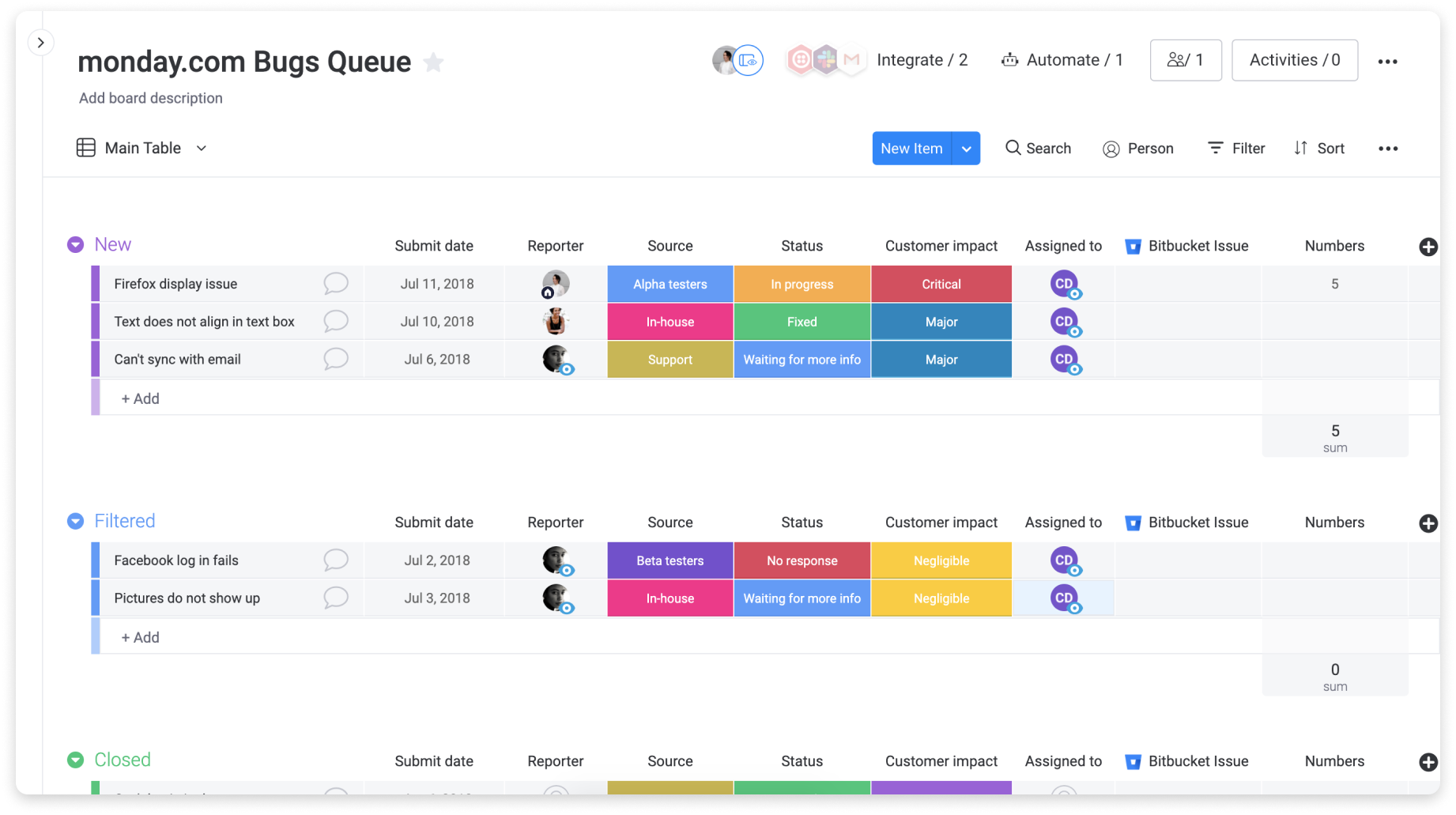This screenshot has width=1456, height=815.
Task: Open the New Item dropdown arrow
Action: [x=966, y=149]
